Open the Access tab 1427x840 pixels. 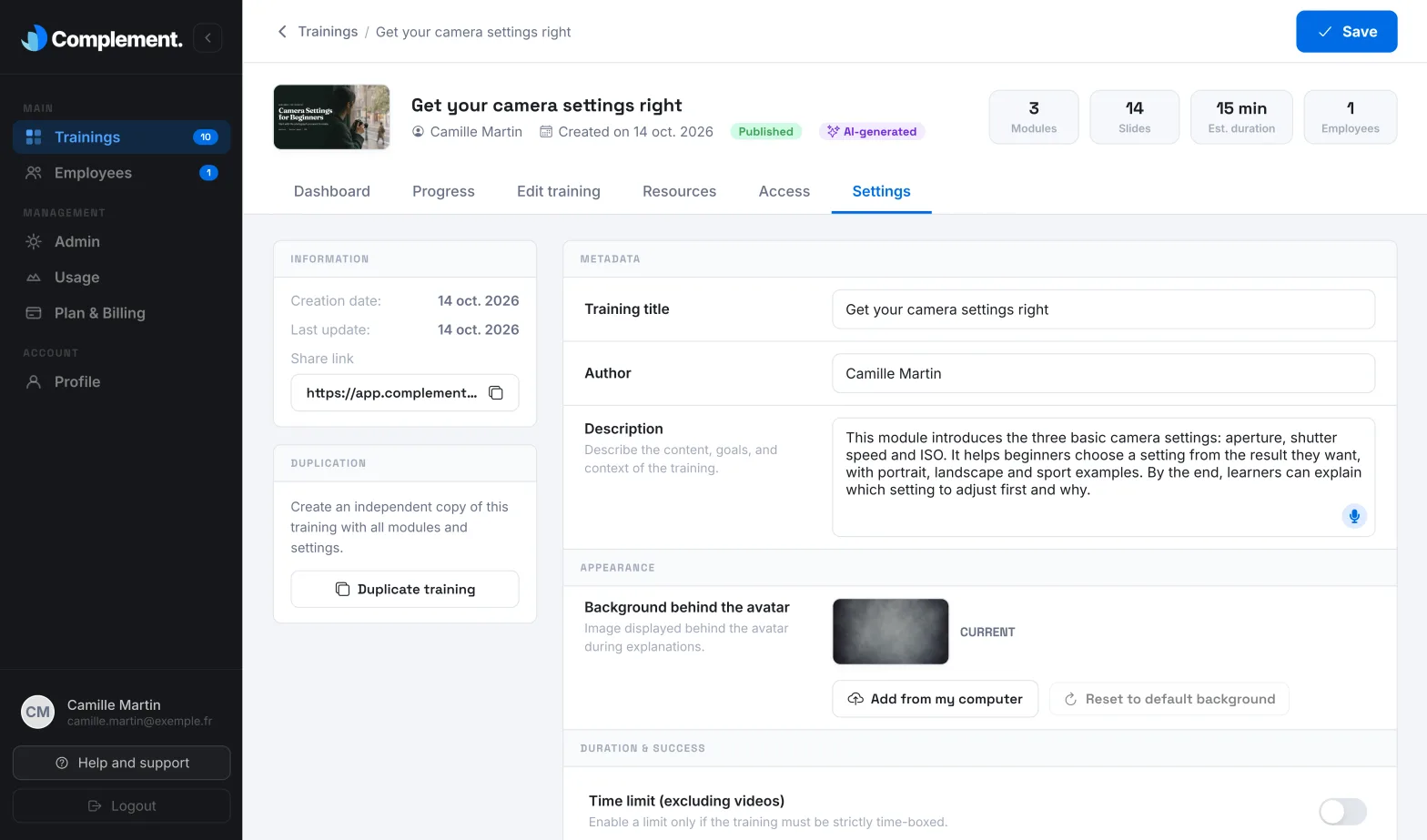pos(784,191)
